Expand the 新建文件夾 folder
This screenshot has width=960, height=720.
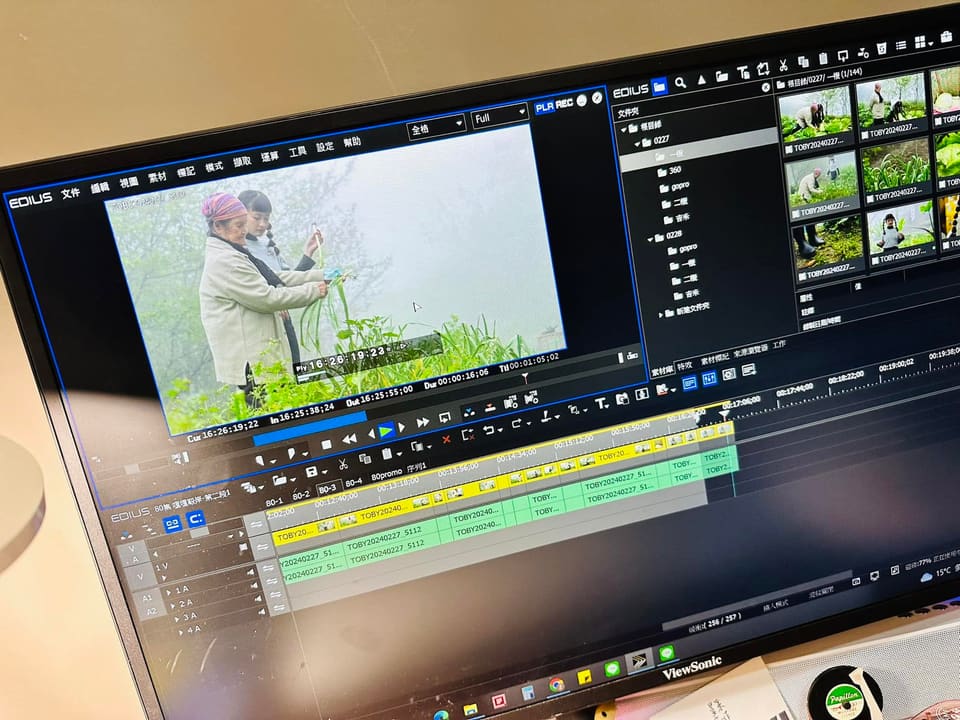point(661,315)
